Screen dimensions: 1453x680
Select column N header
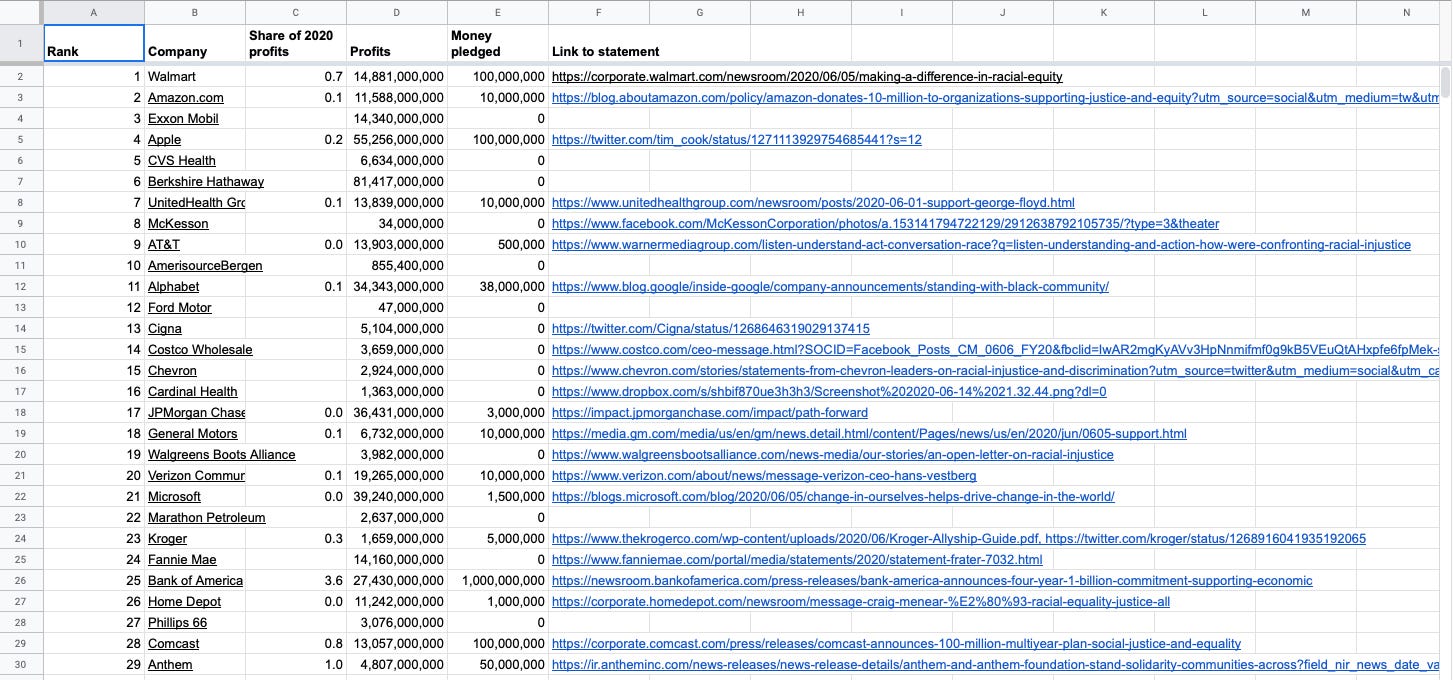point(1405,12)
